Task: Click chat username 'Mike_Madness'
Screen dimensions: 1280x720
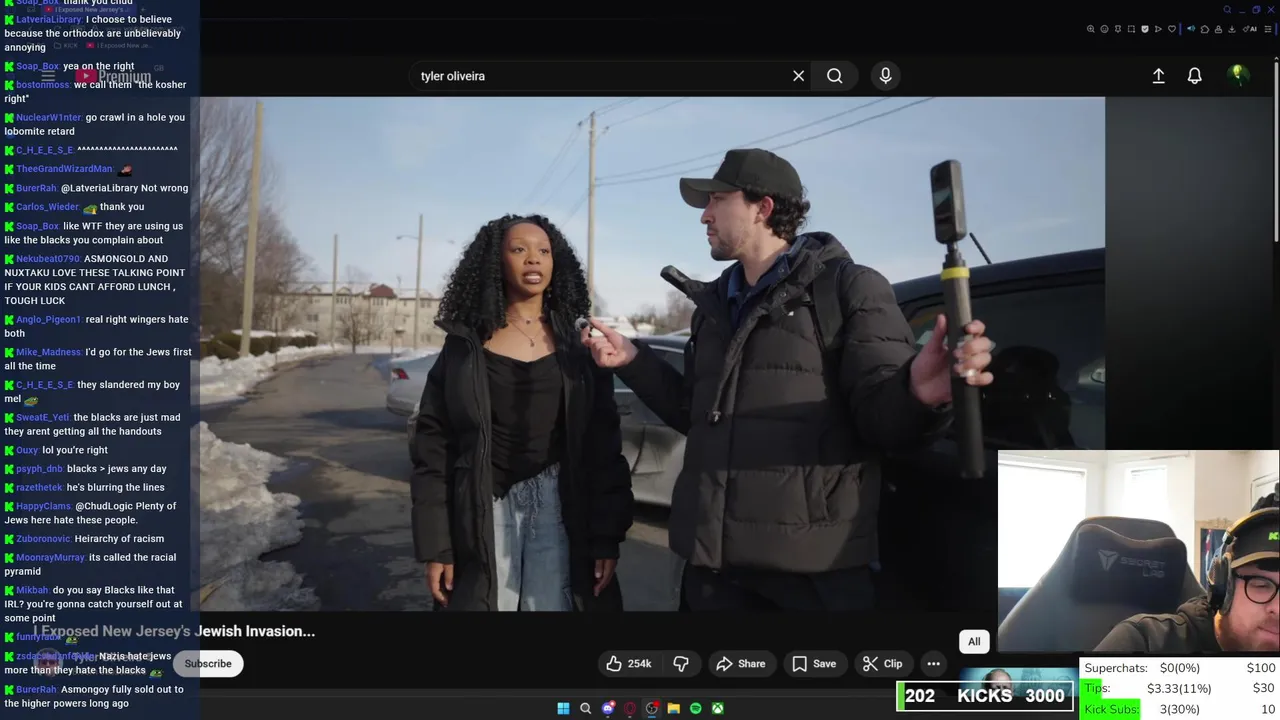Action: [48, 352]
